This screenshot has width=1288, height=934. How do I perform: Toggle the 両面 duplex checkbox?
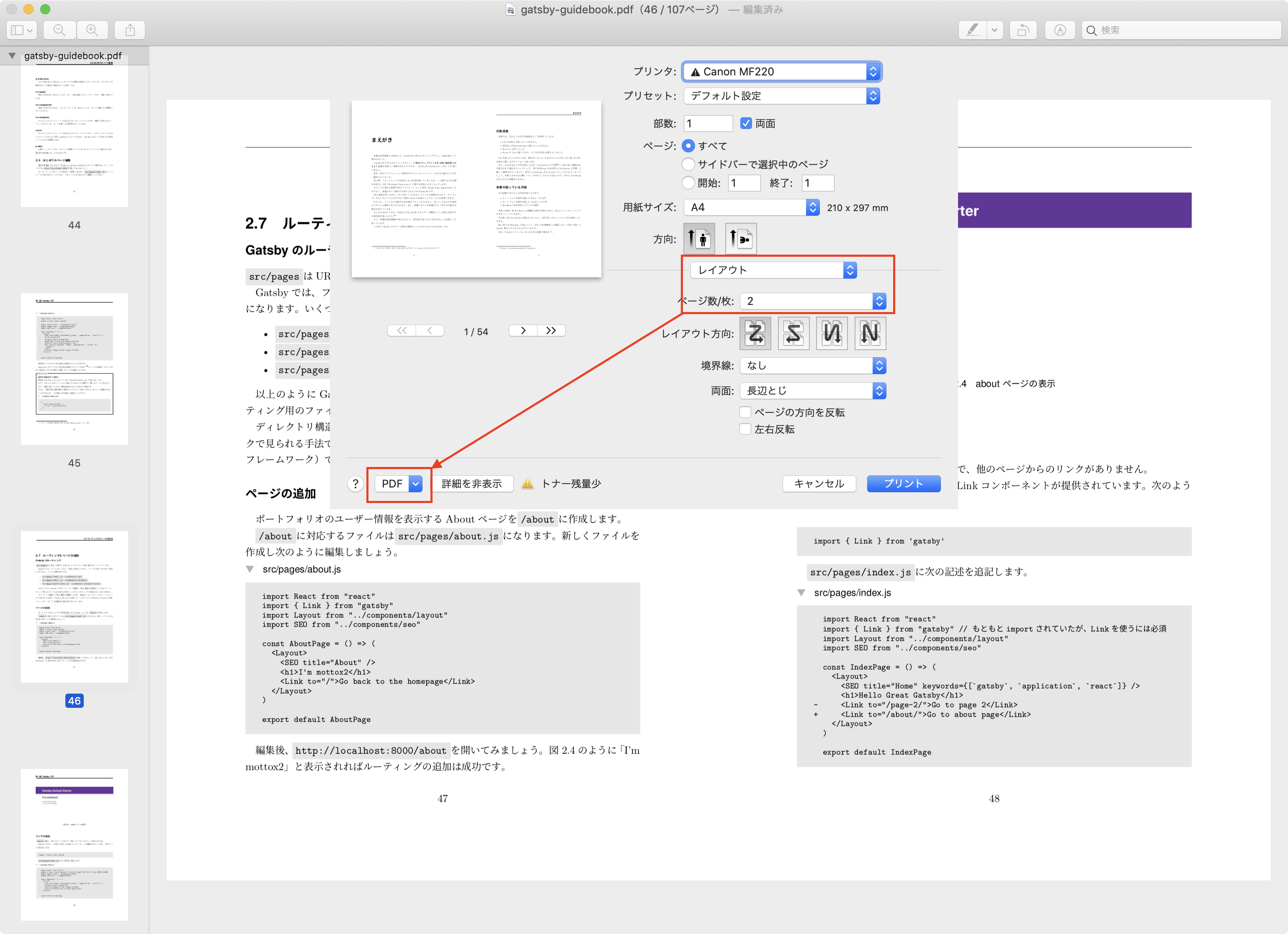[746, 123]
